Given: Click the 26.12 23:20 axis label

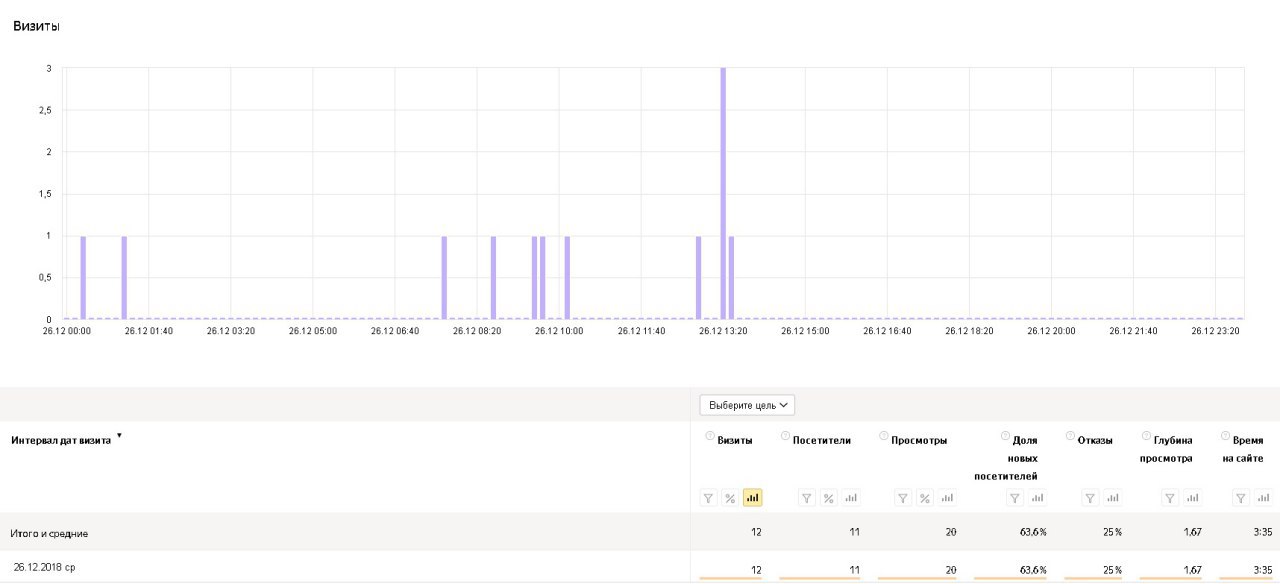Looking at the screenshot, I should [1216, 330].
